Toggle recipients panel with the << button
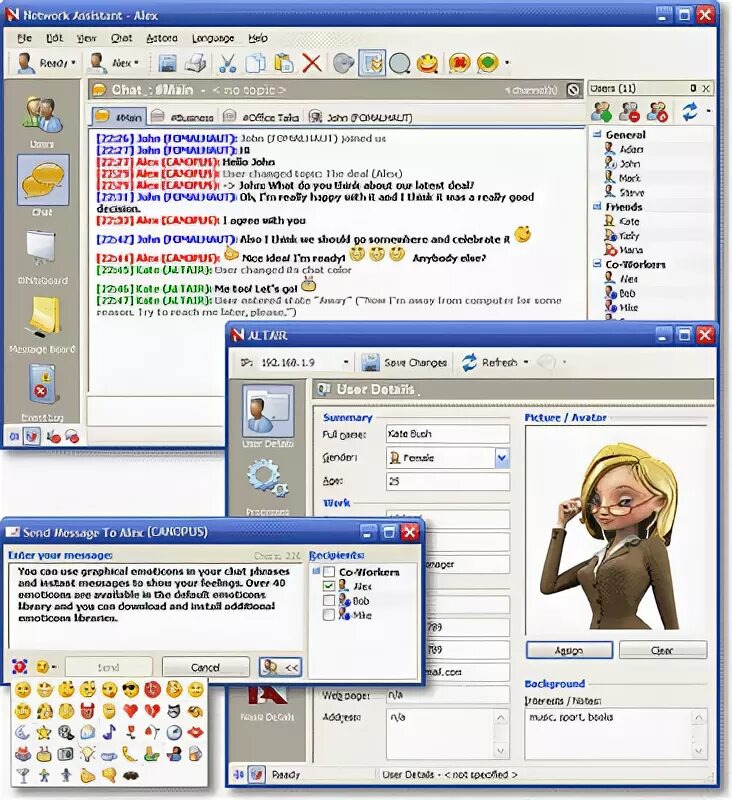732x800 pixels. click(281, 667)
